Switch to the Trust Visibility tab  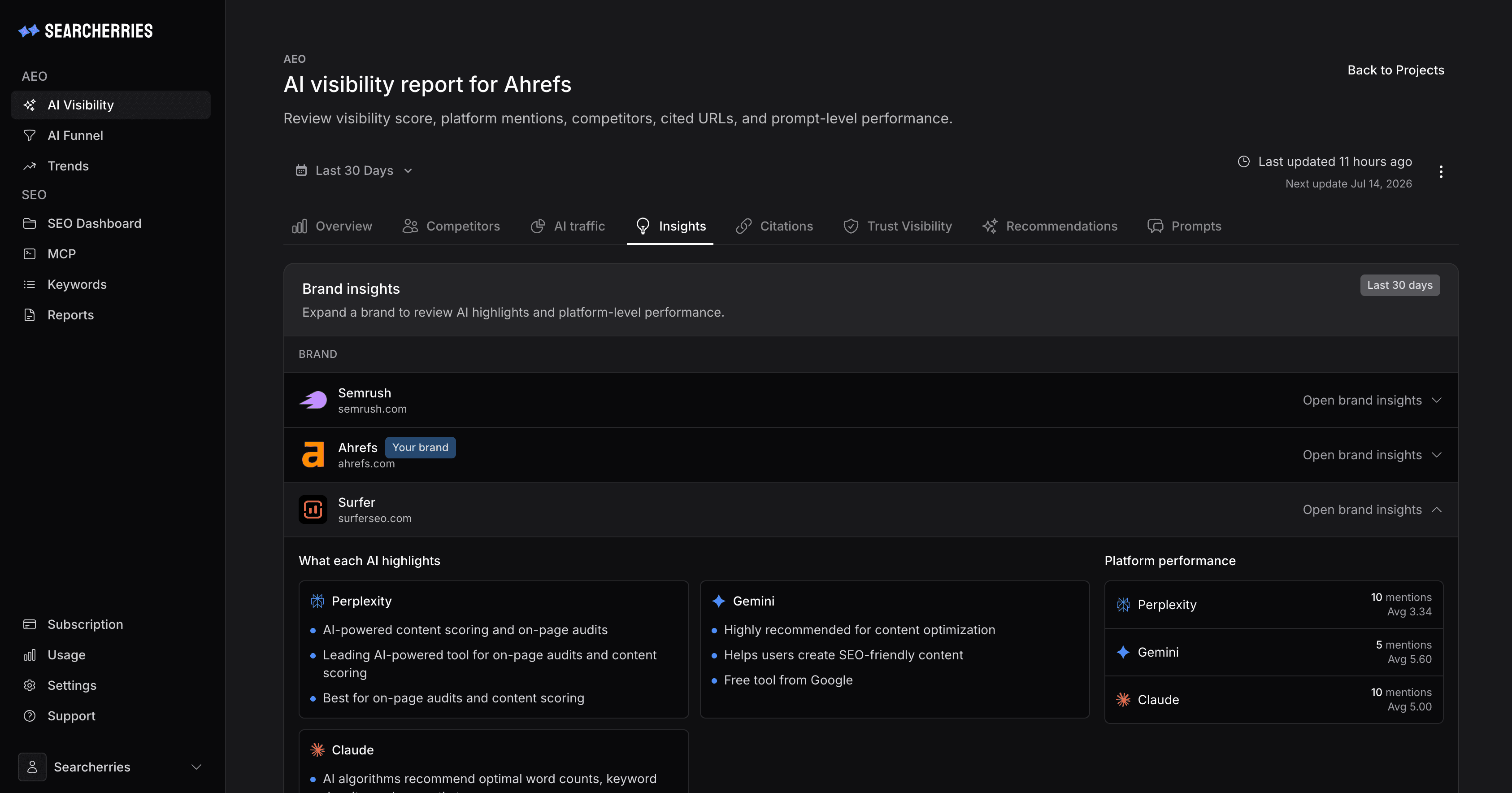(898, 227)
